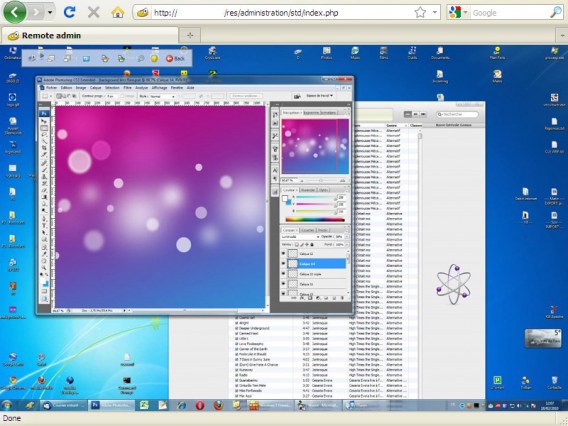Select the Rectangular Marquee tool
The height and width of the screenshot is (426, 568).
(44, 128)
